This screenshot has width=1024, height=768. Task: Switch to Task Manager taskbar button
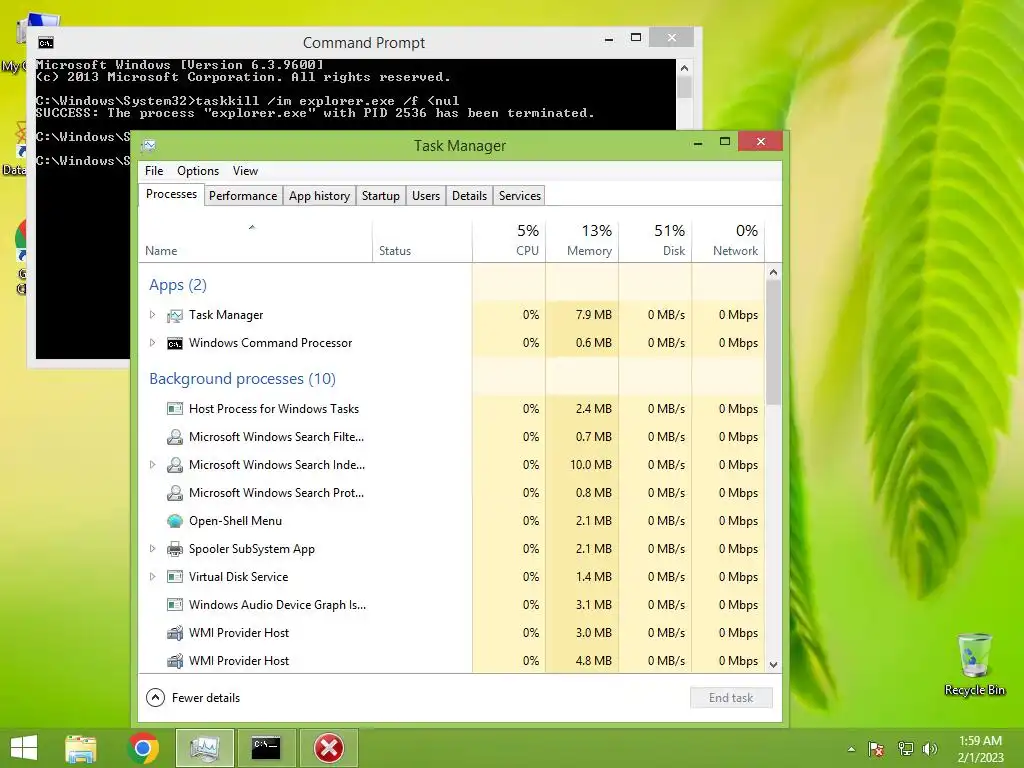tap(204, 748)
